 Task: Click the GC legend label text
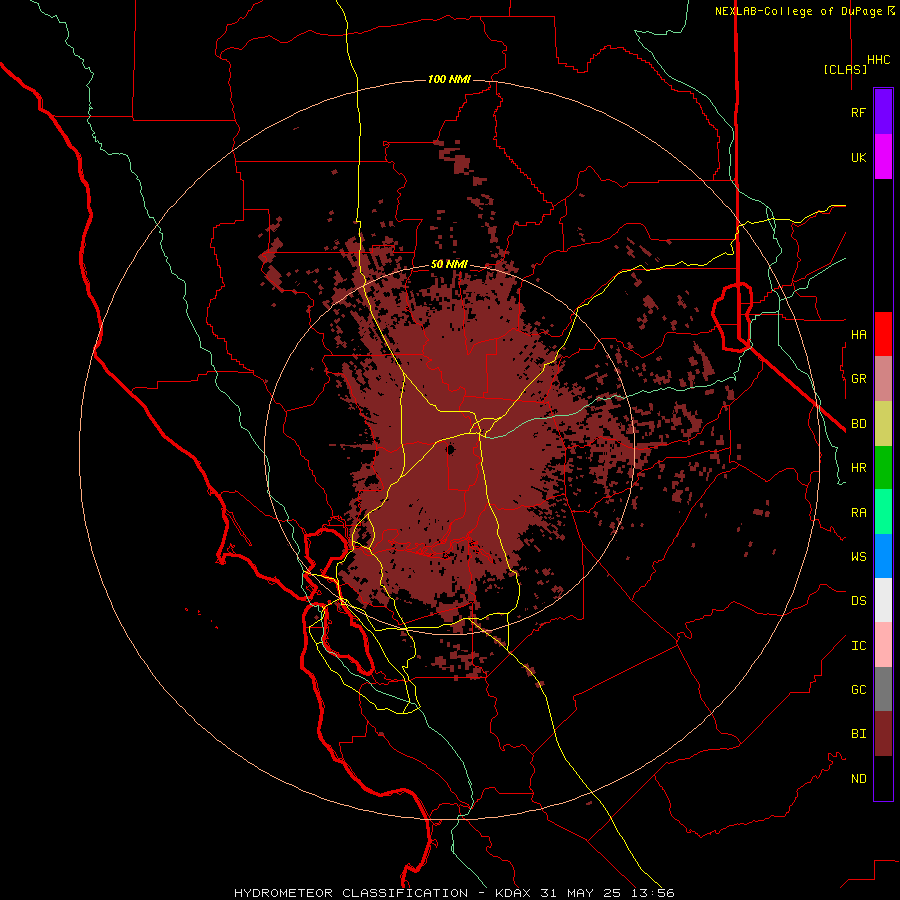[x=858, y=689]
